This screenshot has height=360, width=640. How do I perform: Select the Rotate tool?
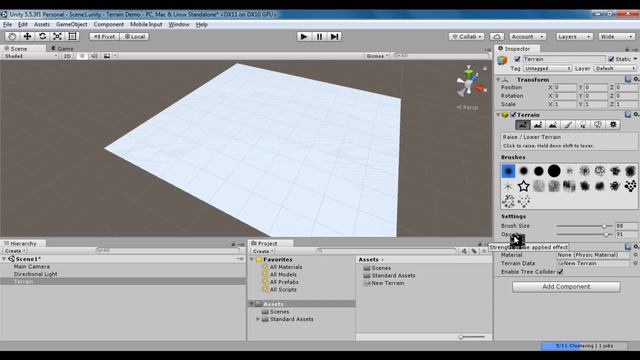click(42, 36)
